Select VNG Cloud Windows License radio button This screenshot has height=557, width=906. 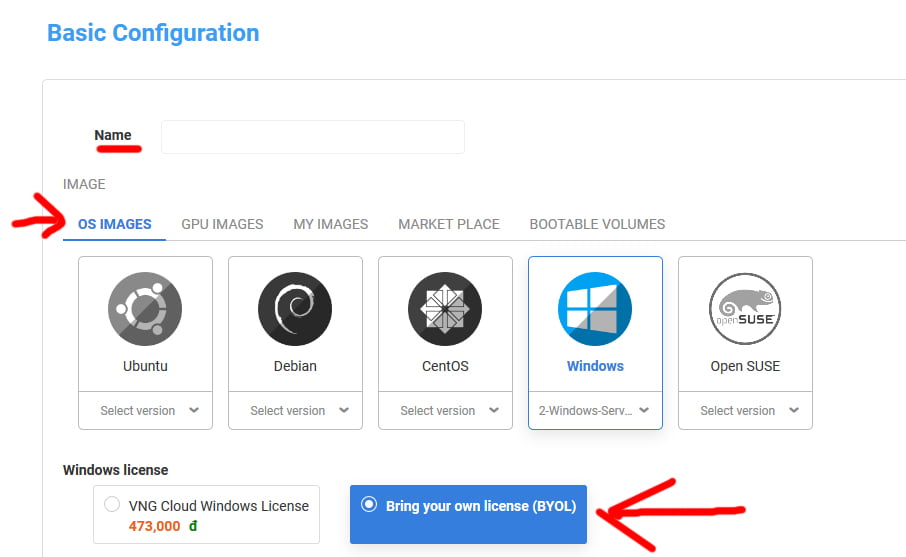tap(112, 505)
